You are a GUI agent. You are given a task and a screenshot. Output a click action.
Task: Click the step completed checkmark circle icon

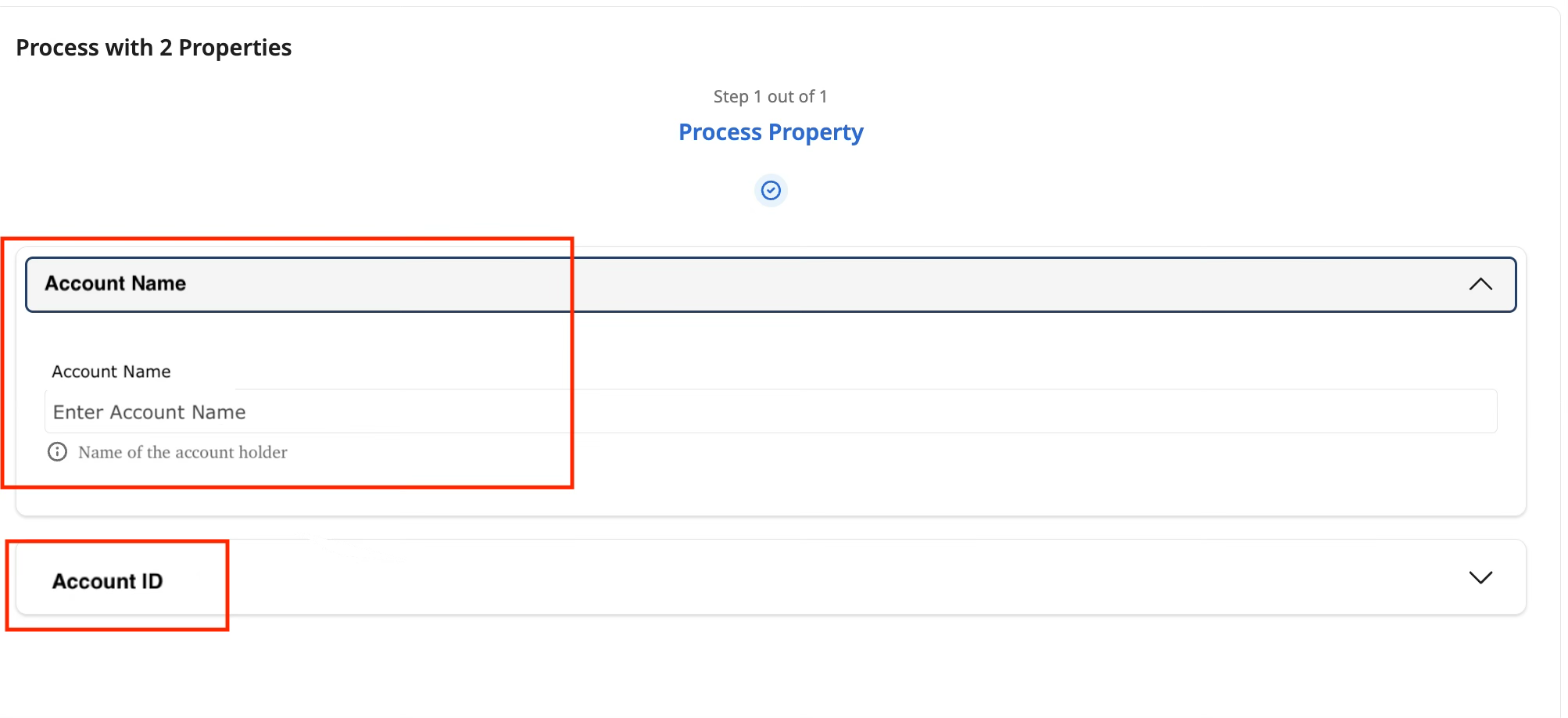pos(771,190)
